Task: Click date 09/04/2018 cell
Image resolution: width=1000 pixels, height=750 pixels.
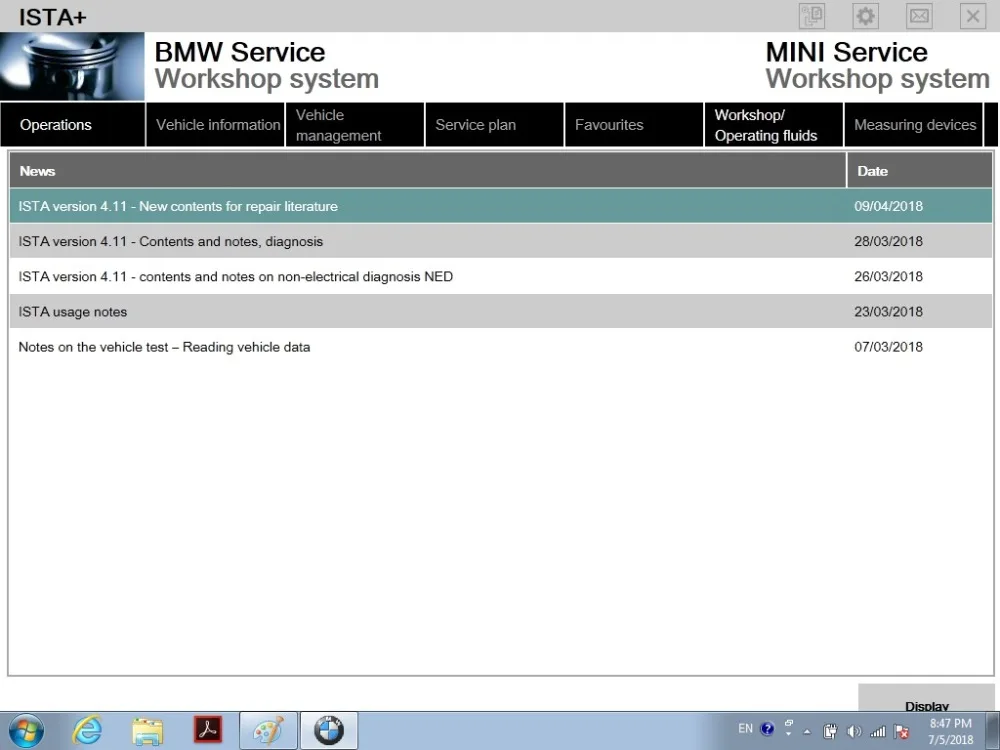Action: tap(888, 206)
